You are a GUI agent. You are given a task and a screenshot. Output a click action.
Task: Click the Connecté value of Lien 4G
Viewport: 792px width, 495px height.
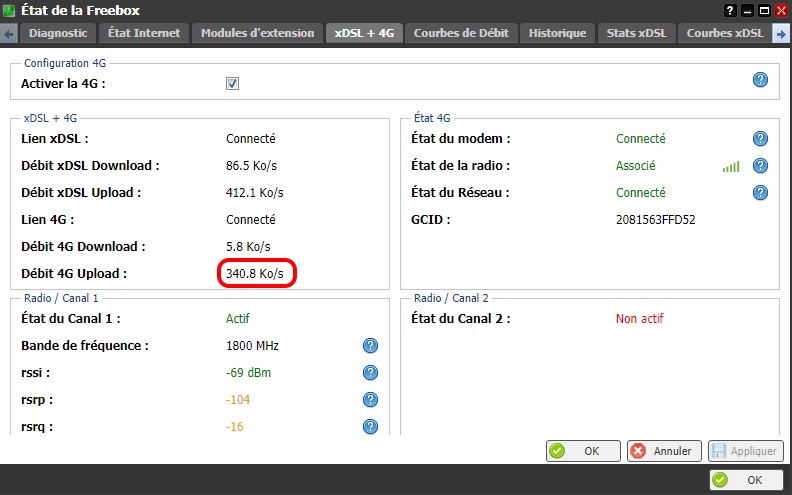(x=251, y=220)
